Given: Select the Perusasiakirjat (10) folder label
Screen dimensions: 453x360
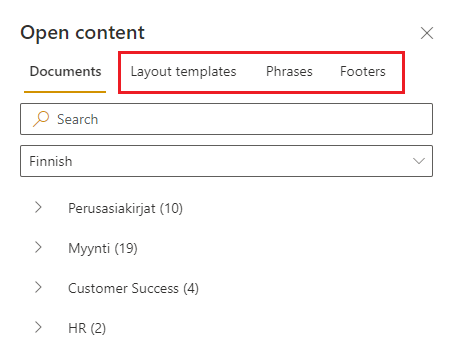Looking at the screenshot, I should 125,208.
